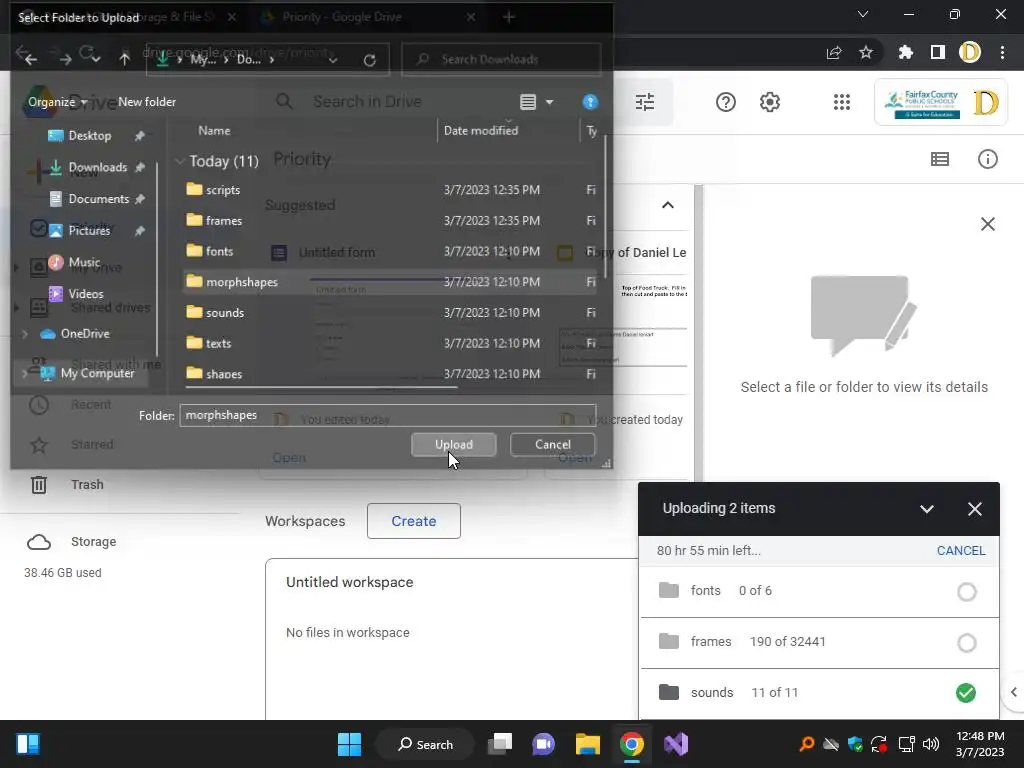Screen dimensions: 1024x768
Task: Open Windows Start menu
Action: click(x=349, y=744)
